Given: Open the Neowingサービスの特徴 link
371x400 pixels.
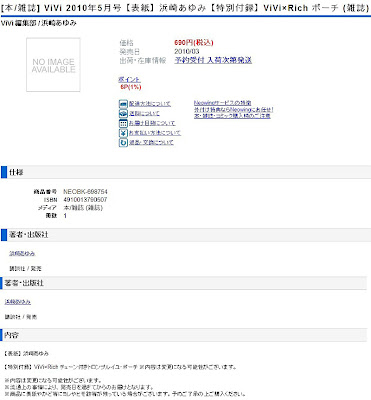Looking at the screenshot, I should [x=222, y=103].
